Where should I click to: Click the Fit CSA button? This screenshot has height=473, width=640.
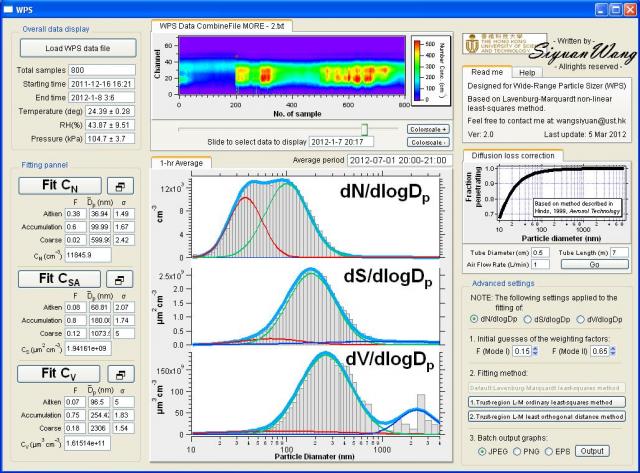pyautogui.click(x=59, y=279)
